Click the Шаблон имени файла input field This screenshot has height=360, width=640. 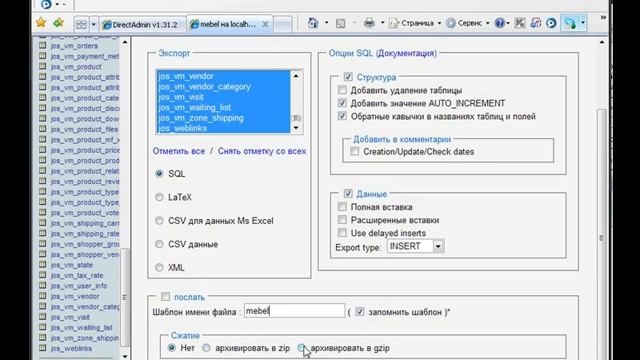click(x=294, y=311)
